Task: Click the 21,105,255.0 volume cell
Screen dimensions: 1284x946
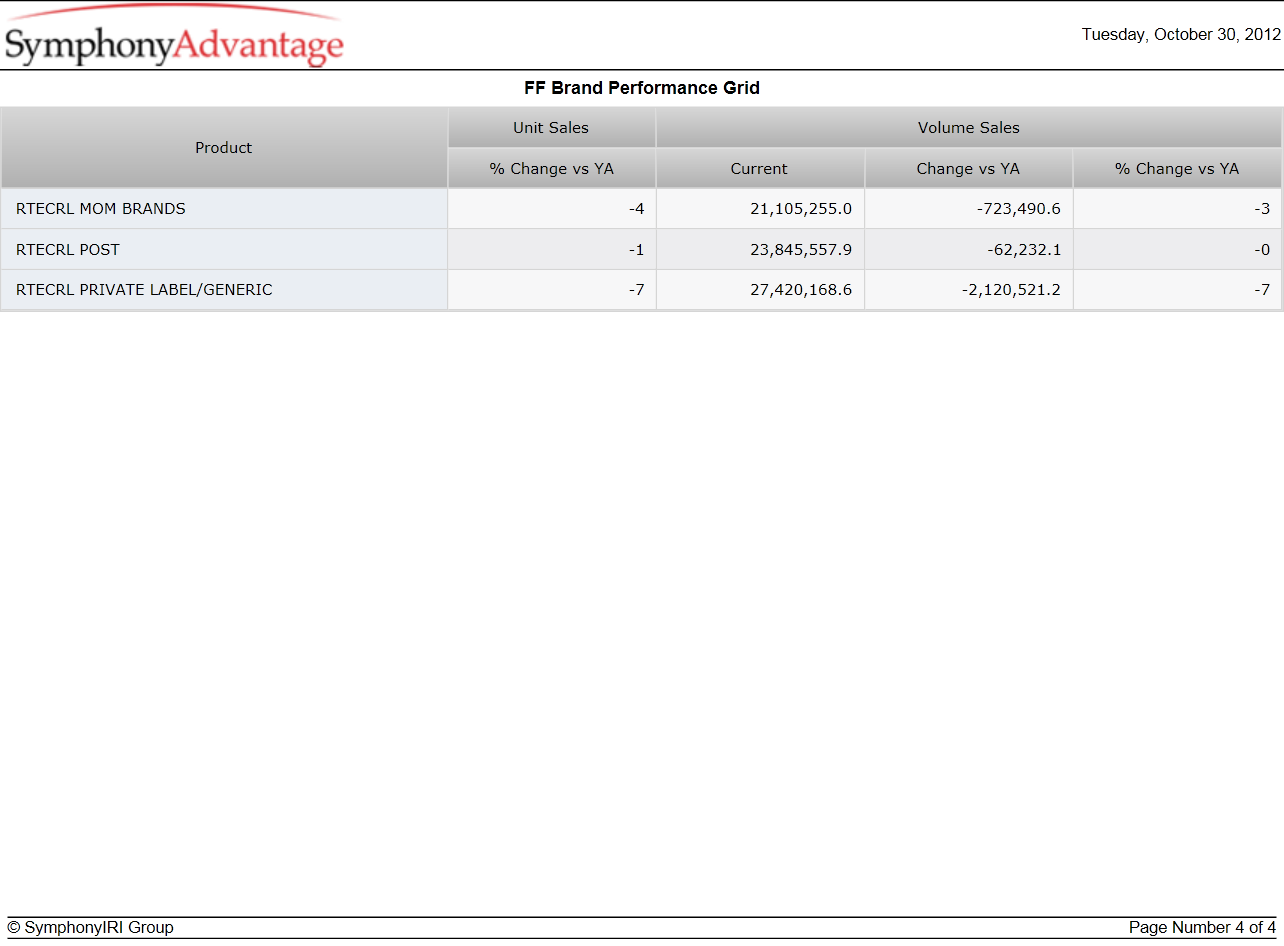Action: pos(760,209)
